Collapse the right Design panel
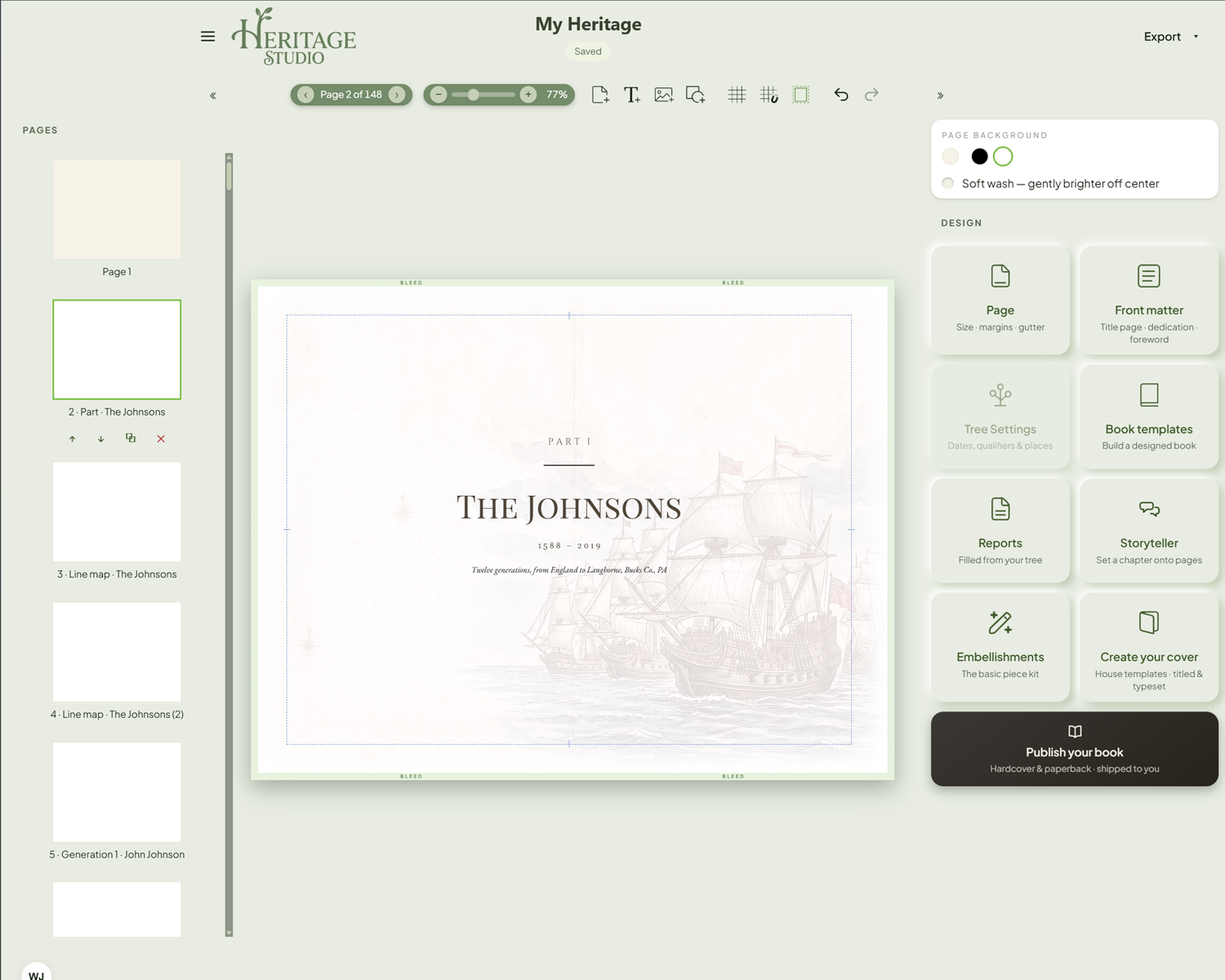This screenshot has width=1225, height=980. click(x=940, y=96)
